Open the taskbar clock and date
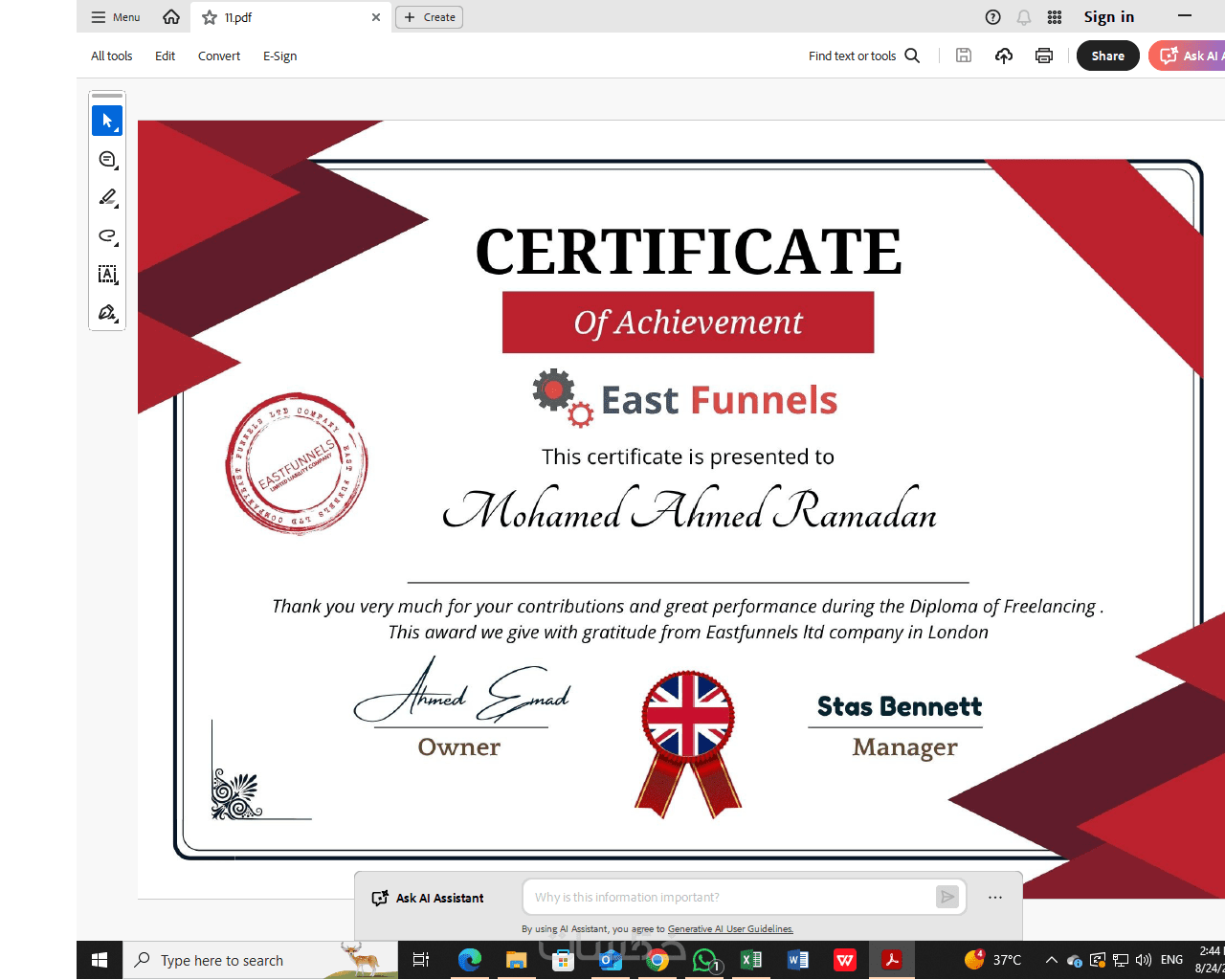Viewport: 1225px width, 980px height. pos(1210,960)
